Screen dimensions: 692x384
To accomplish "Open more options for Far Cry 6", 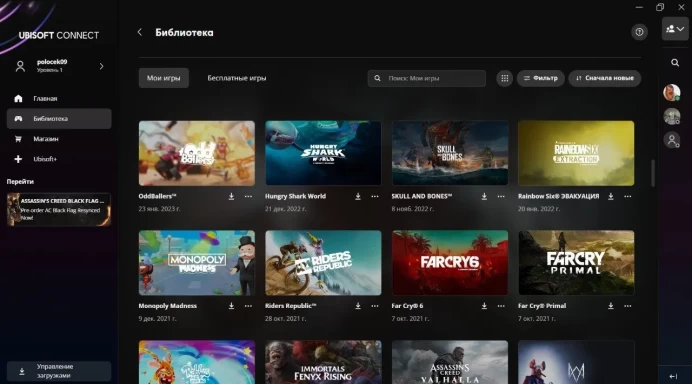I will (501, 306).
